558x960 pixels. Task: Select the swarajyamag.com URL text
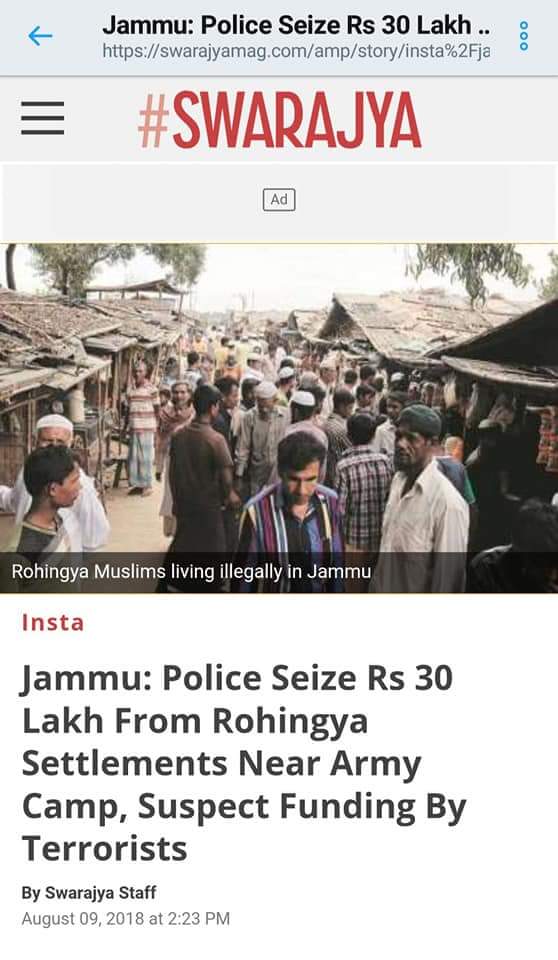(x=296, y=52)
